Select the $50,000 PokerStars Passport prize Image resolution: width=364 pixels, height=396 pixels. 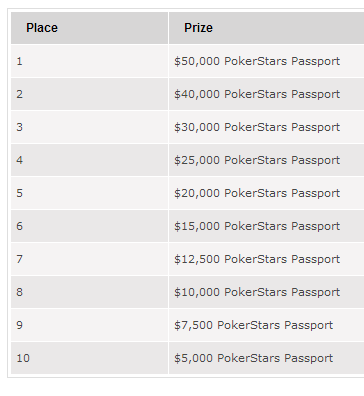click(257, 61)
